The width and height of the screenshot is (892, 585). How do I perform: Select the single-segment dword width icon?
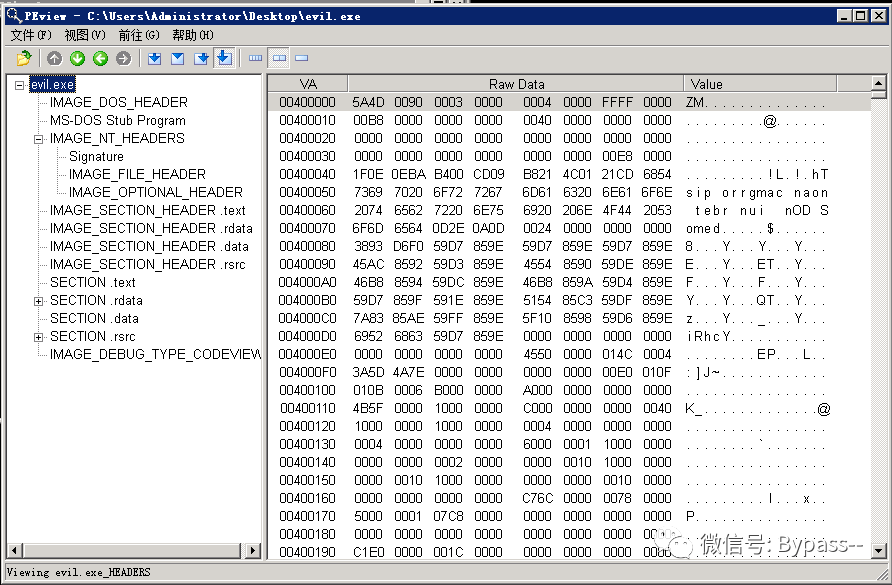point(302,58)
